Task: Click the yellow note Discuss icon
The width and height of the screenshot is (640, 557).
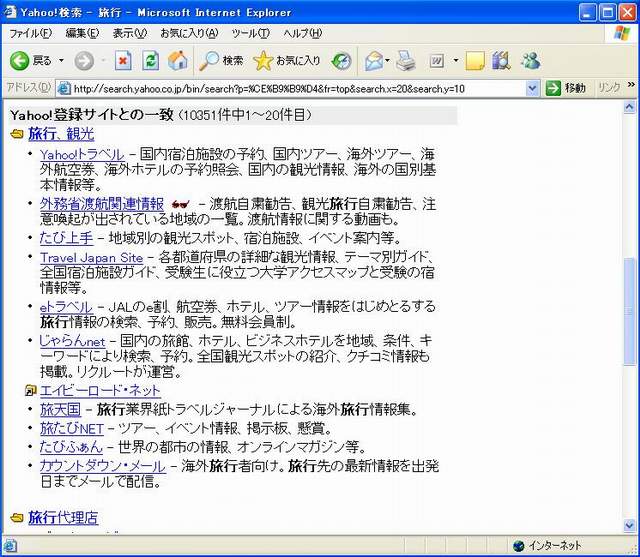Action: click(475, 61)
